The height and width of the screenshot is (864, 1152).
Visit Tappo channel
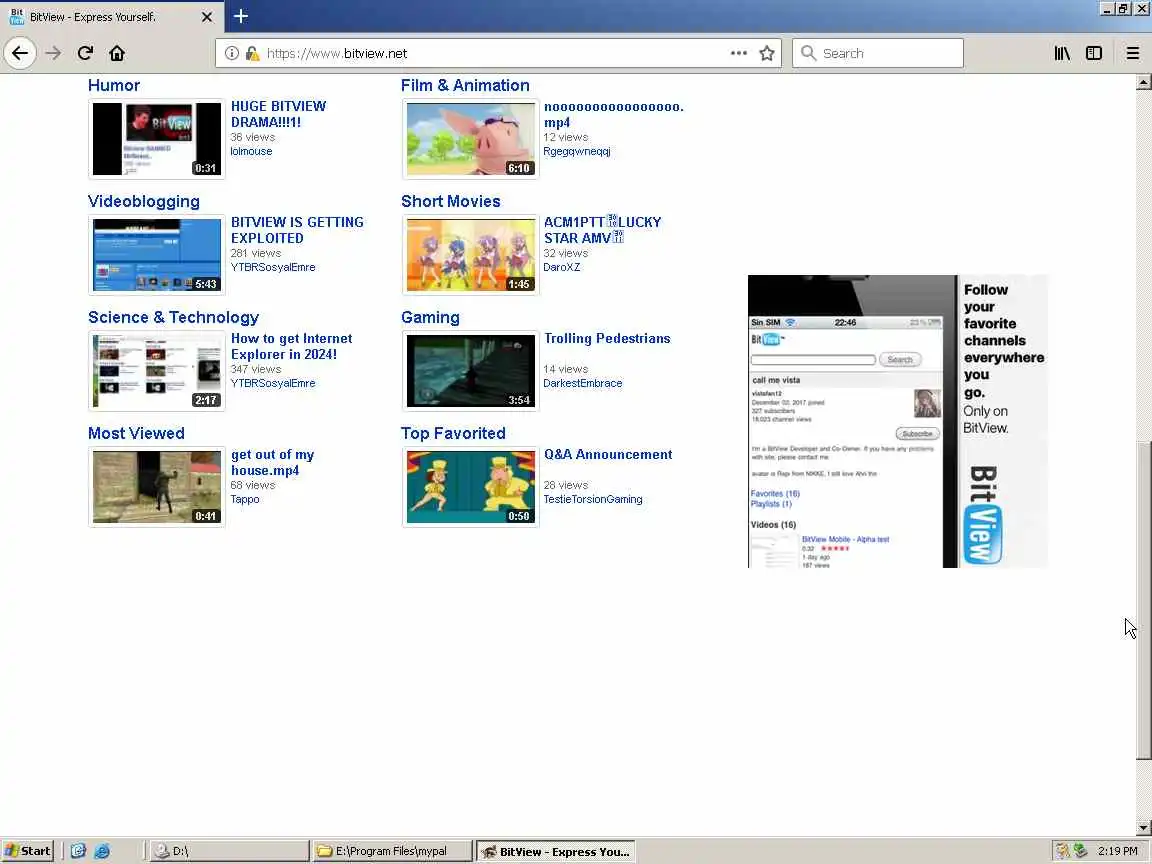pos(245,500)
